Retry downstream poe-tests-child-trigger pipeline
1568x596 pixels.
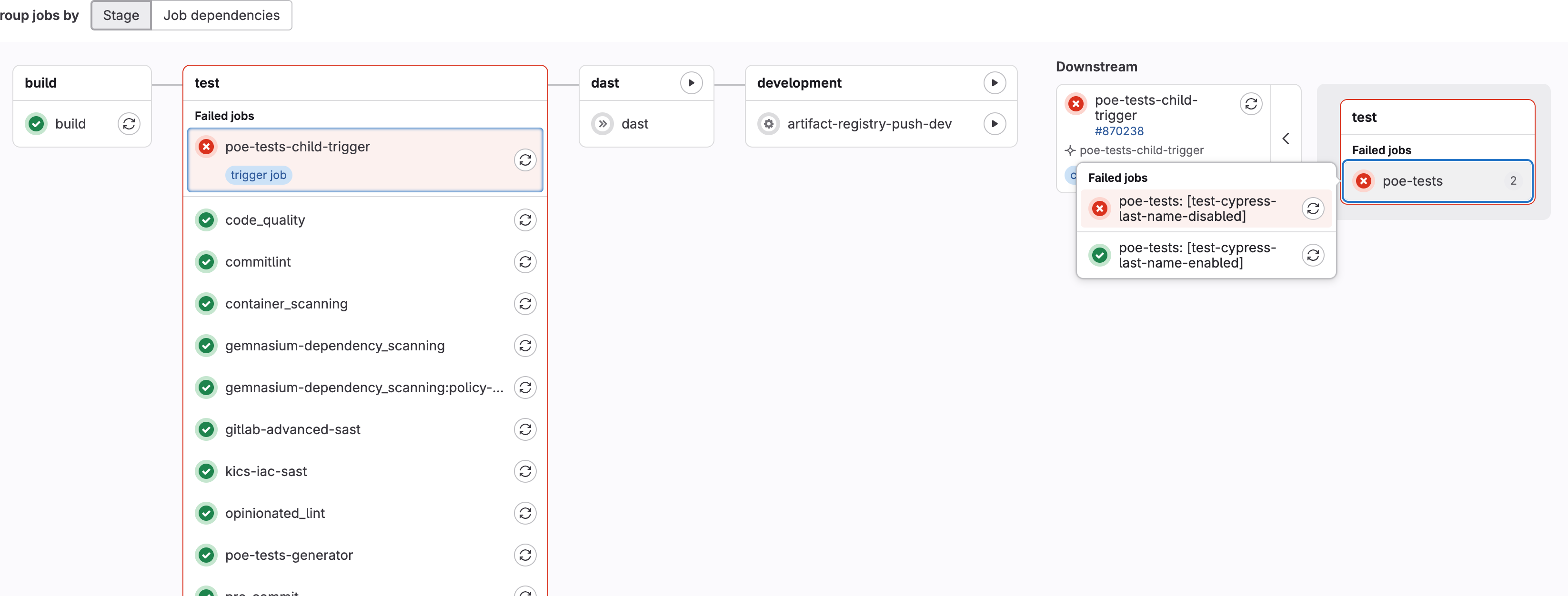1250,104
